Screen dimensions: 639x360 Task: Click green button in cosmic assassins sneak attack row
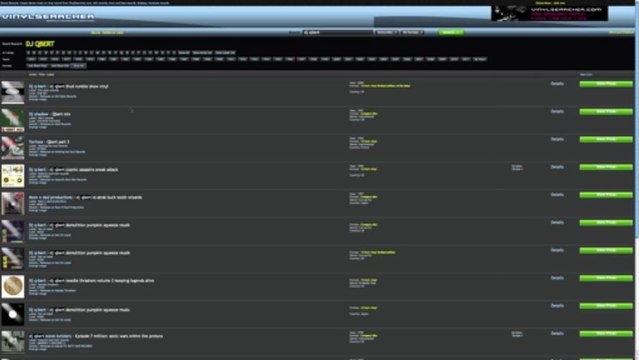pyautogui.click(x=606, y=167)
